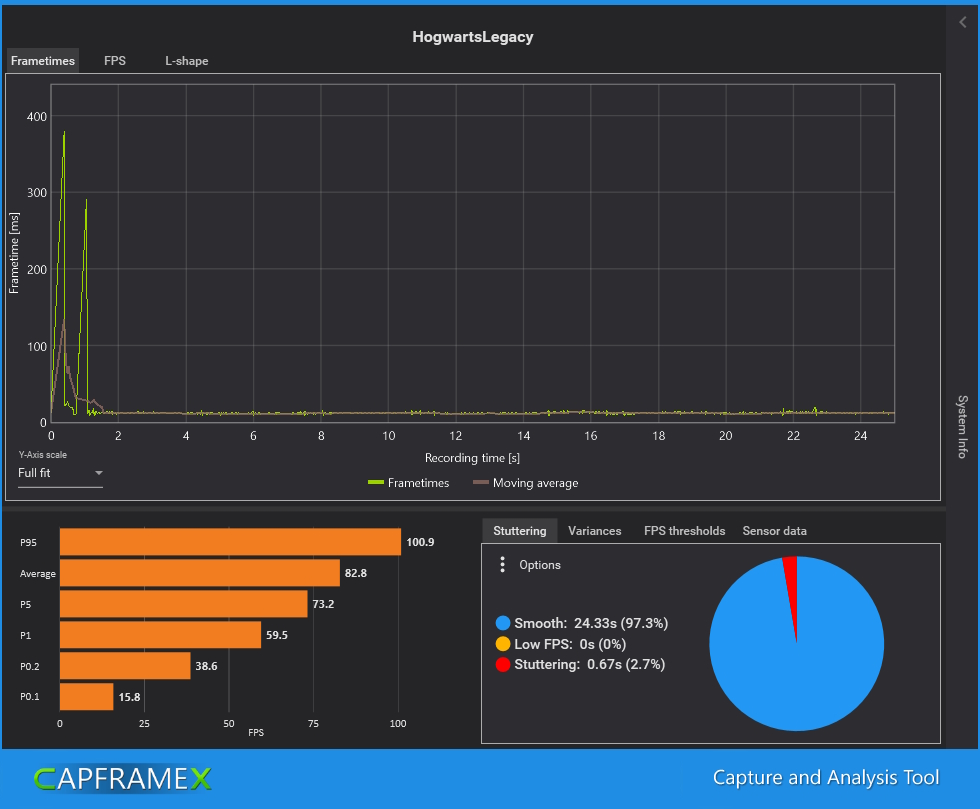The image size is (980, 809).
Task: Click the Capture and Analysis Tool text
Action: point(826,777)
